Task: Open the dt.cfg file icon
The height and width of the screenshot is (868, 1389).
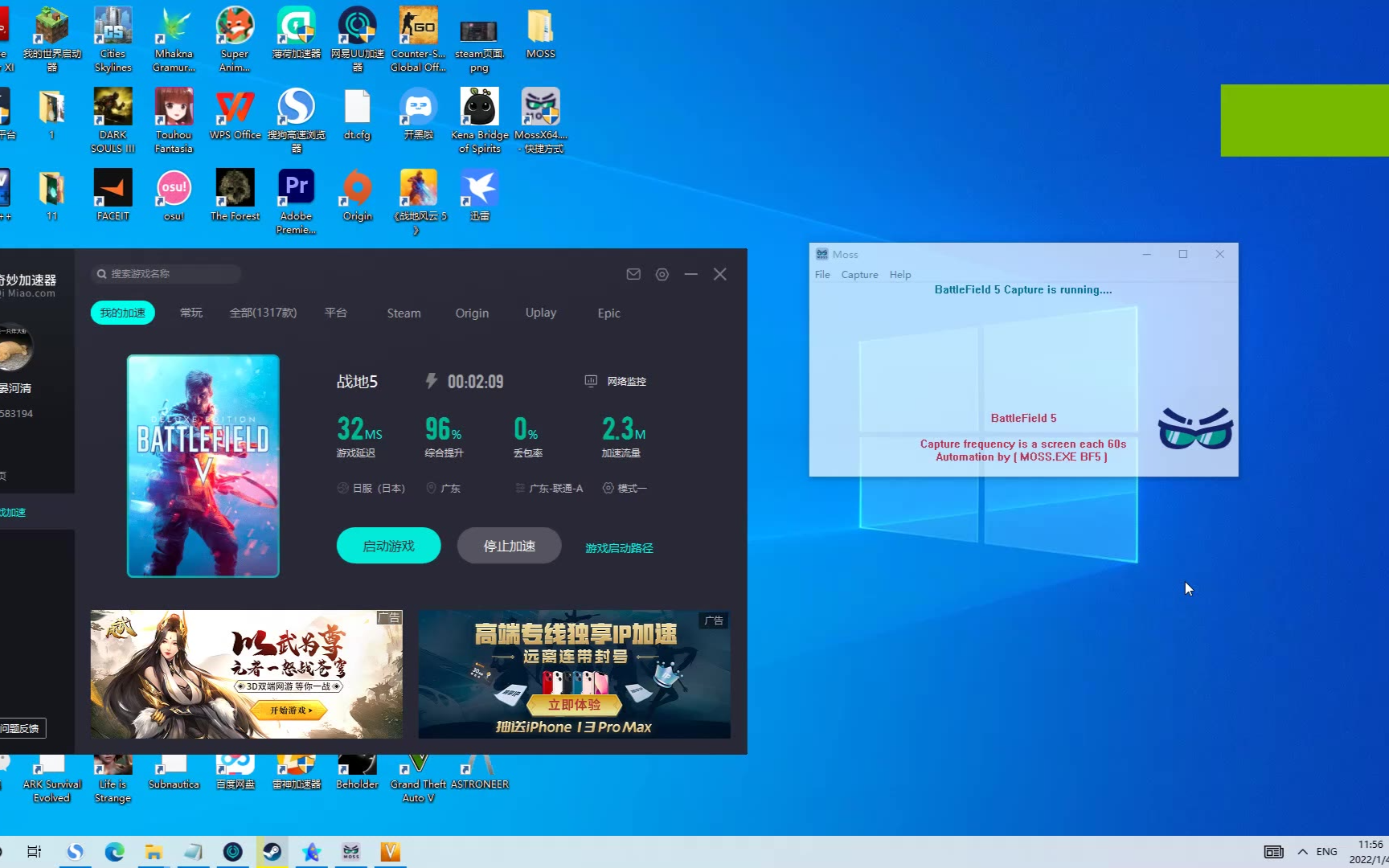Action: pos(357,114)
